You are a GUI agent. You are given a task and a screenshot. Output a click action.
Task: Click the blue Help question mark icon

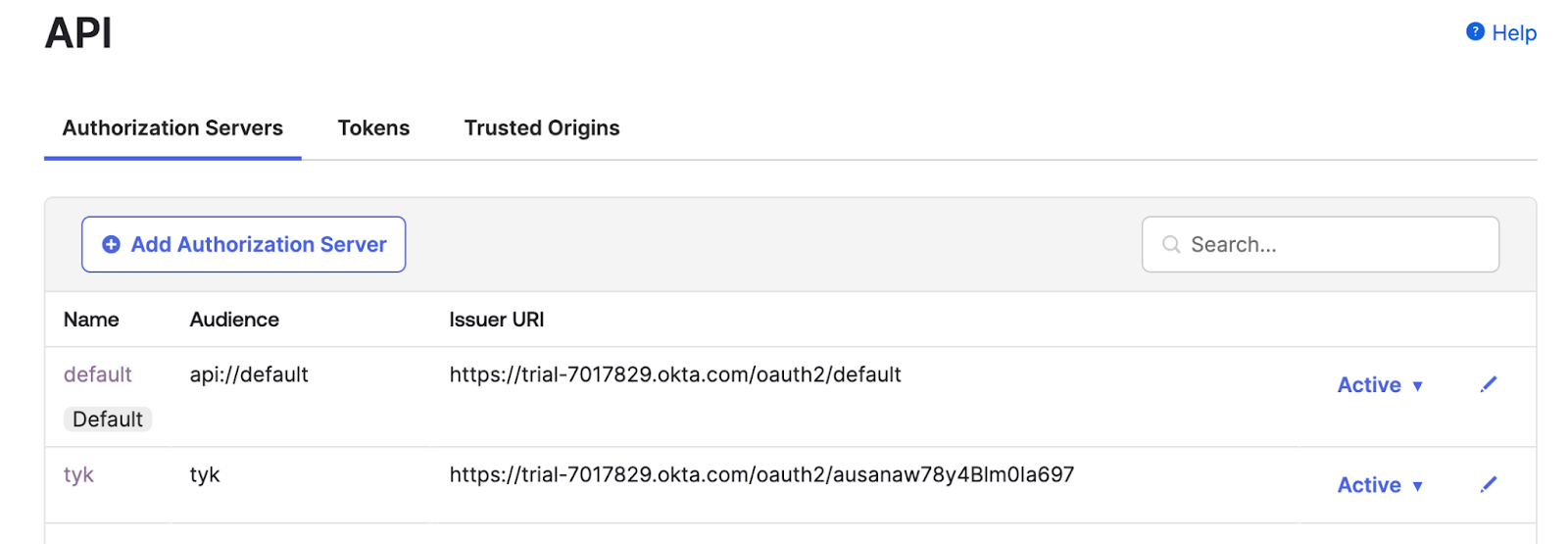[x=1475, y=32]
